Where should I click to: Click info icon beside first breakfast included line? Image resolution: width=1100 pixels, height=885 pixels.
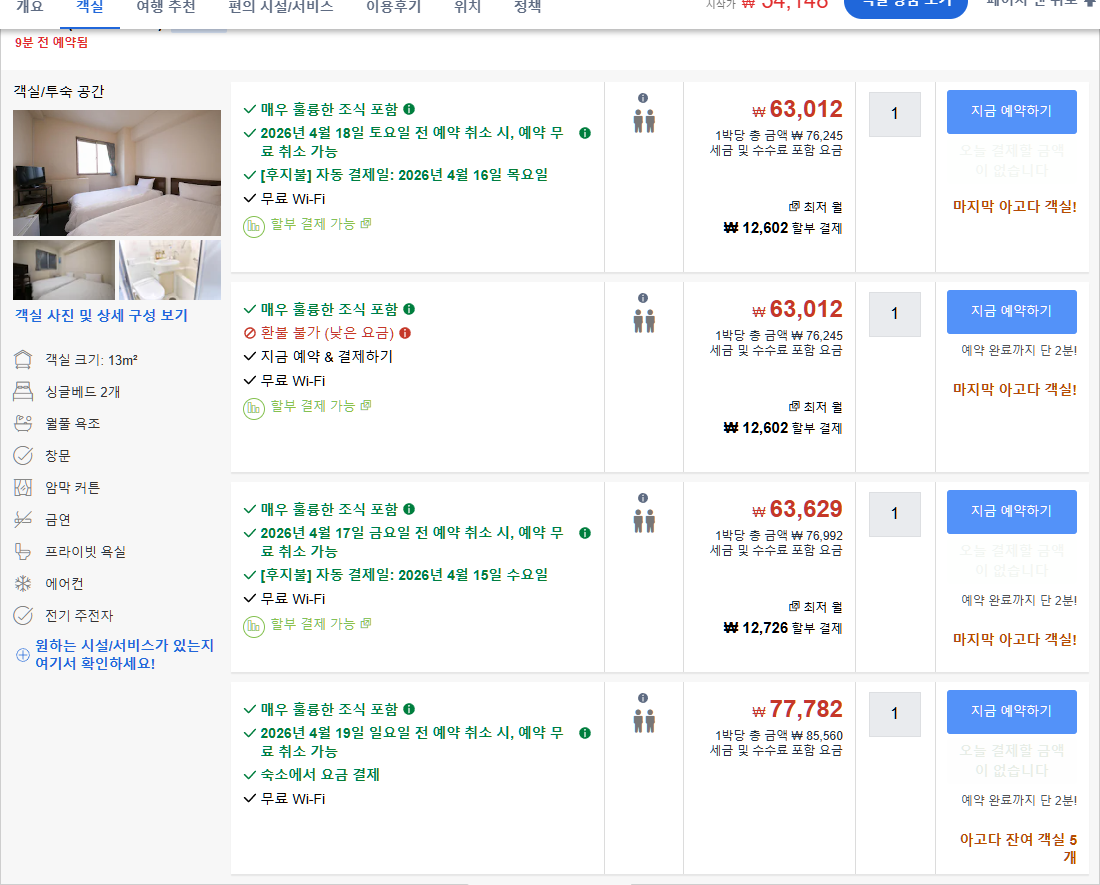409,109
